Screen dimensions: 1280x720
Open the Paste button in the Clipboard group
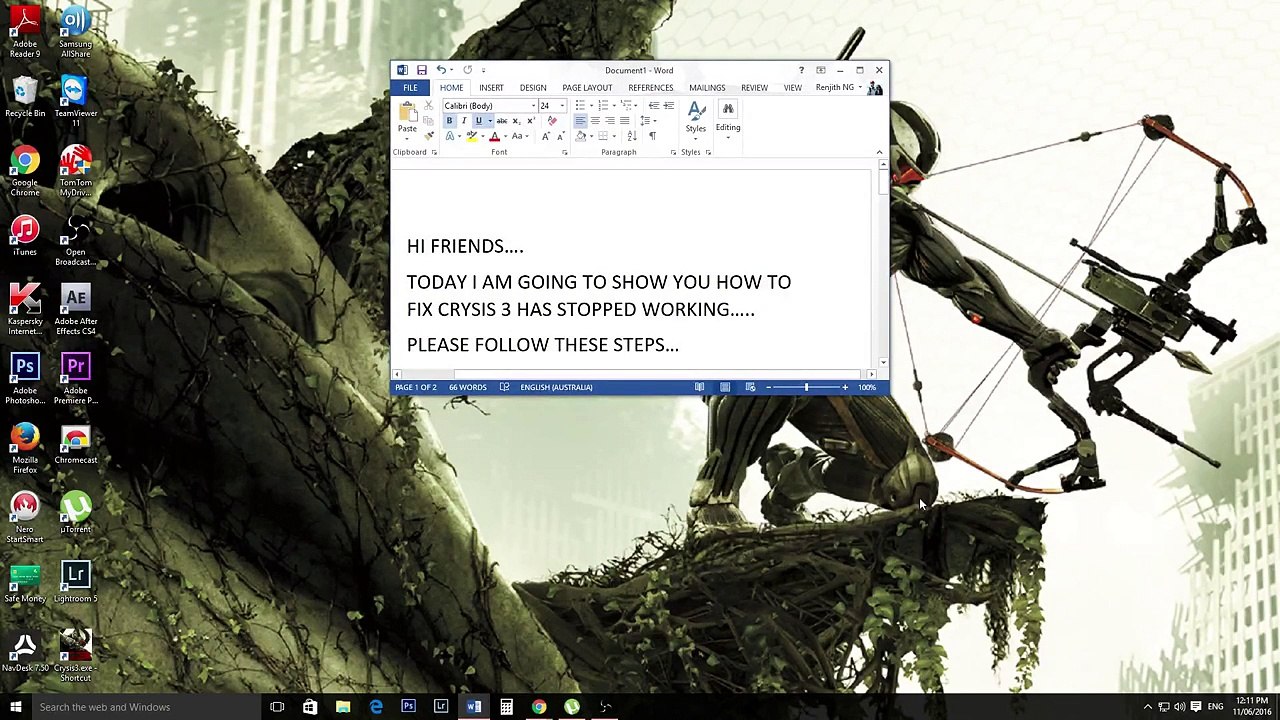(x=407, y=118)
